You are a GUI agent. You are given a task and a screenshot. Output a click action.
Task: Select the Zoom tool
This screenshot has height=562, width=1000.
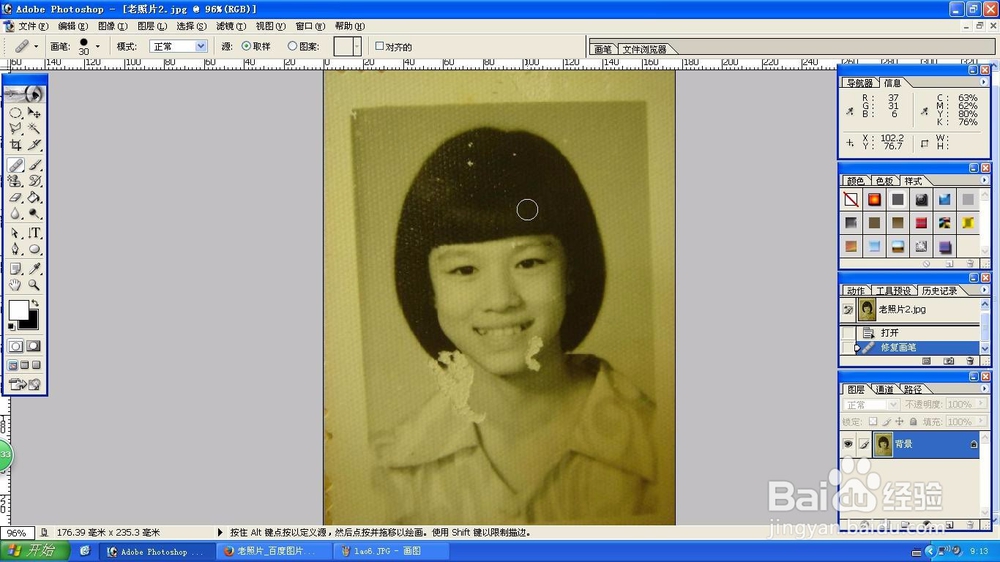click(34, 285)
